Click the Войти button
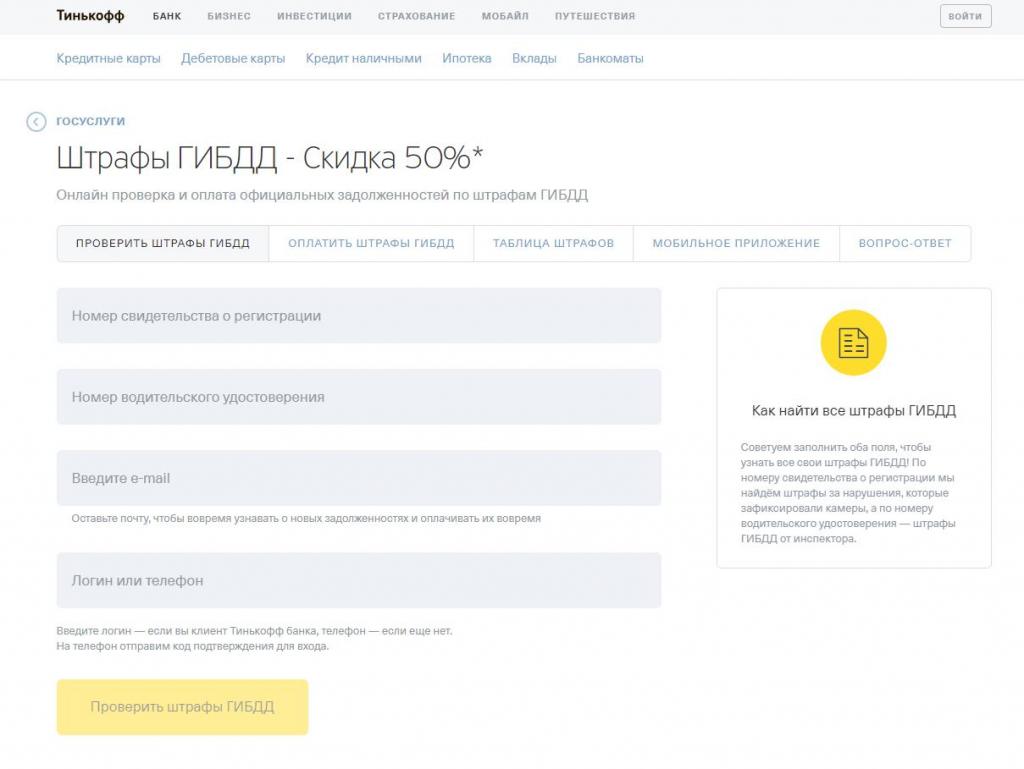Viewport: 1024px width, 769px height. click(965, 16)
